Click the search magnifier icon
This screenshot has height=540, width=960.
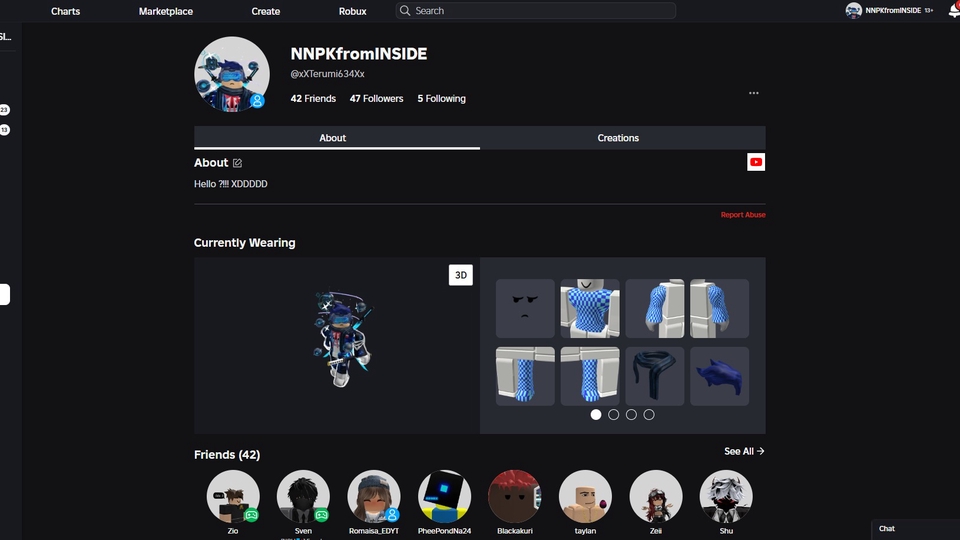tap(405, 11)
